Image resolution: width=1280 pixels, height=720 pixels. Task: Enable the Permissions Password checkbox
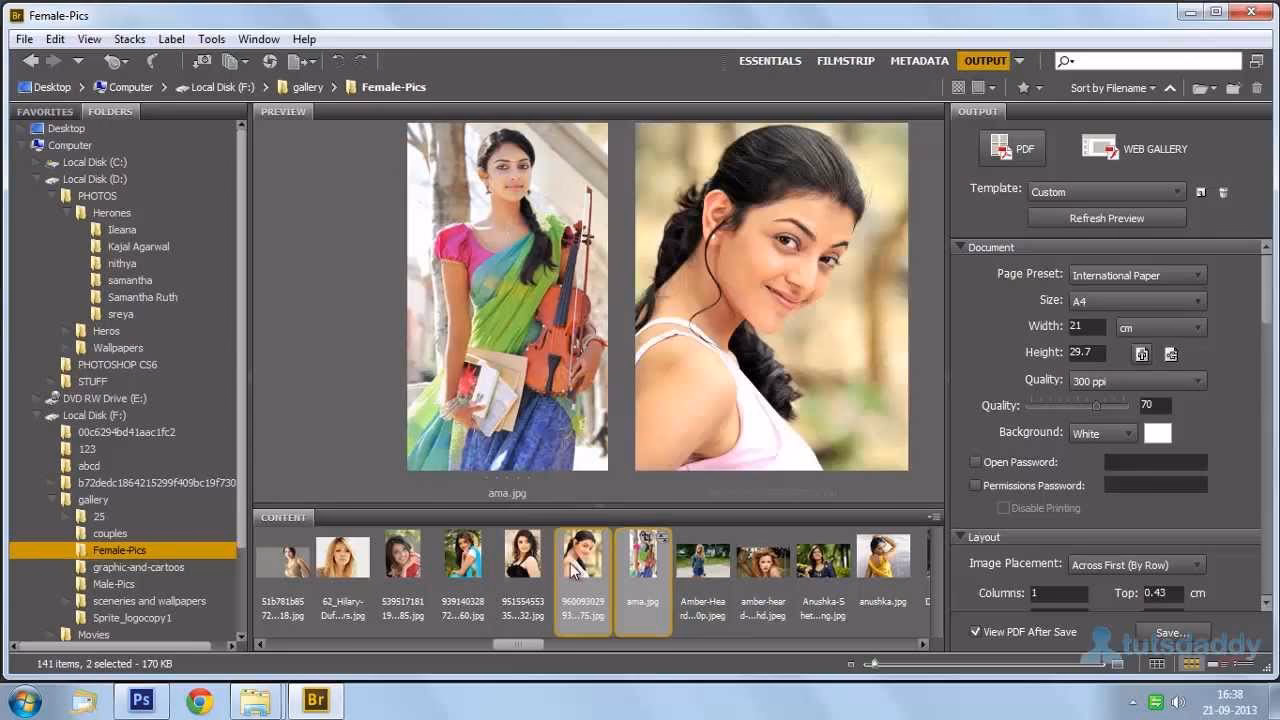coord(975,485)
